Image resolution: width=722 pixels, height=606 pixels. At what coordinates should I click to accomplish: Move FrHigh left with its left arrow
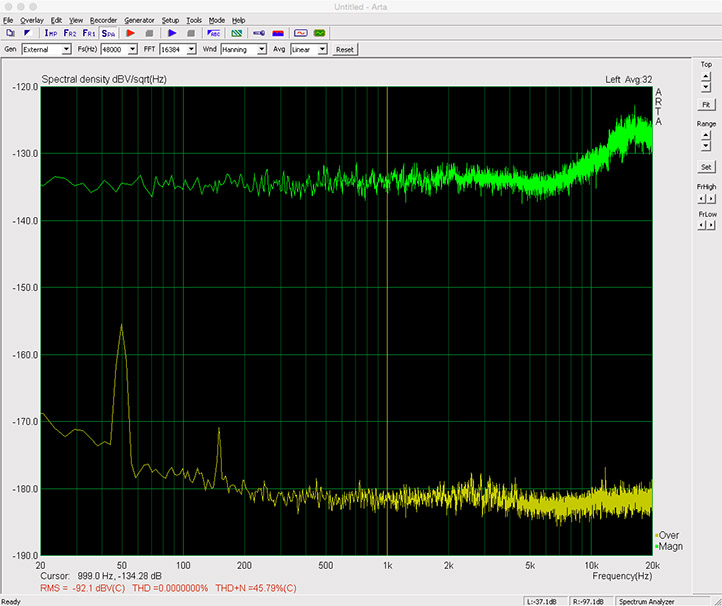tap(701, 199)
